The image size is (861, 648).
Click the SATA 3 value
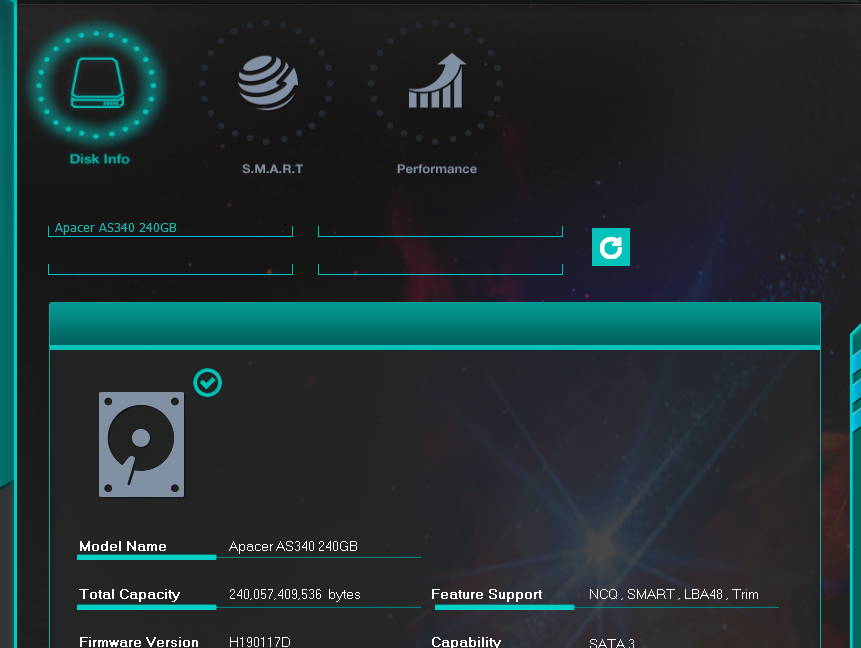[612, 643]
